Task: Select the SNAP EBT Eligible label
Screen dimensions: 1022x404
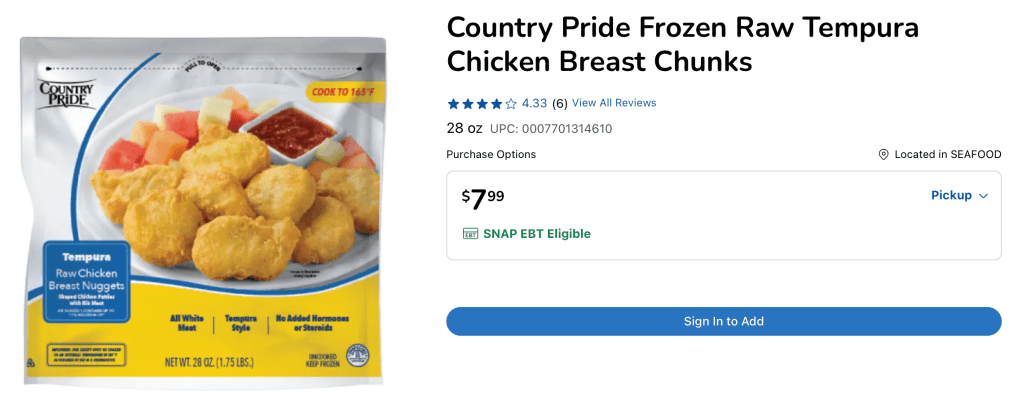Action: pyautogui.click(x=537, y=234)
